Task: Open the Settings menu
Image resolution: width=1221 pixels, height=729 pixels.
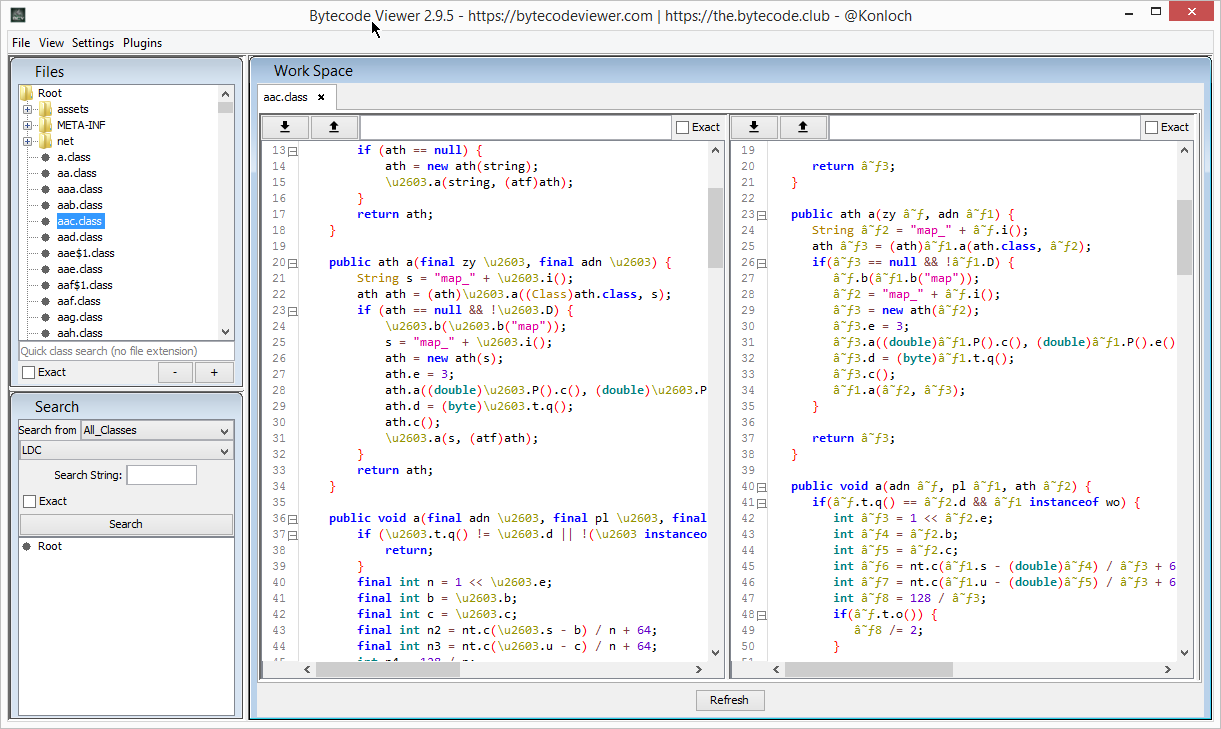Action: click(93, 43)
